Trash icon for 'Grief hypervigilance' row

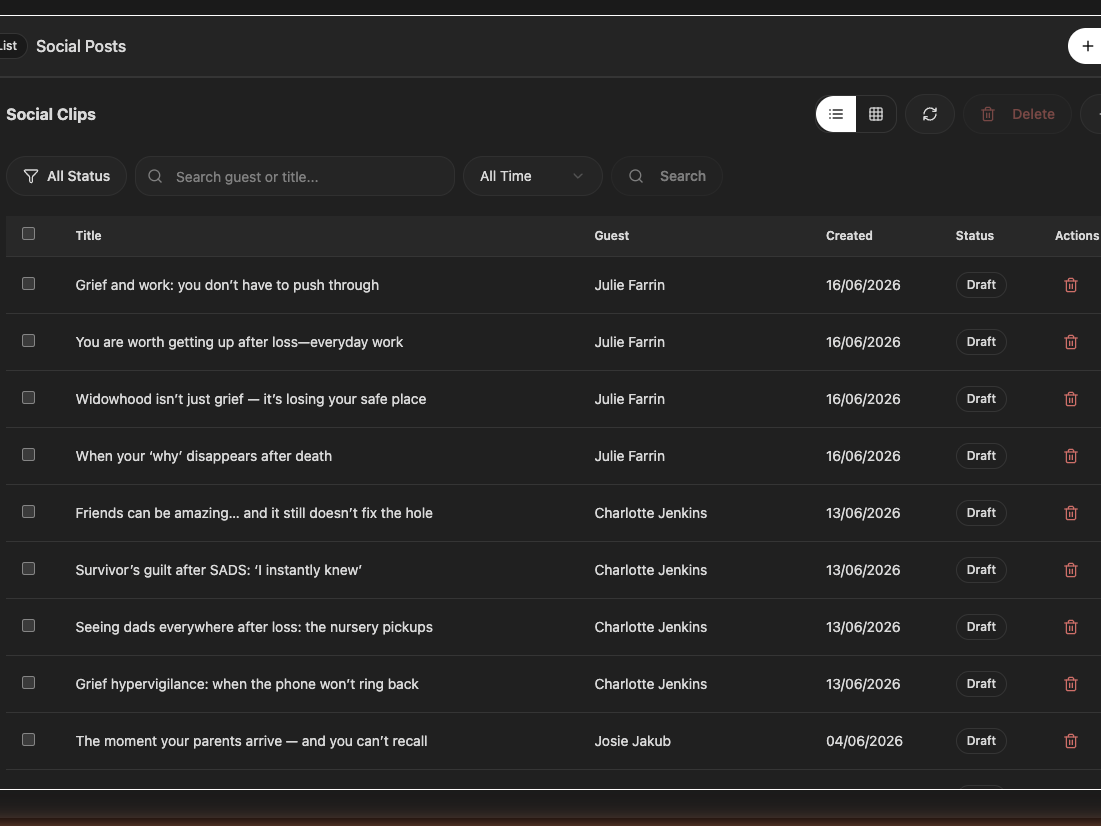click(x=1071, y=683)
